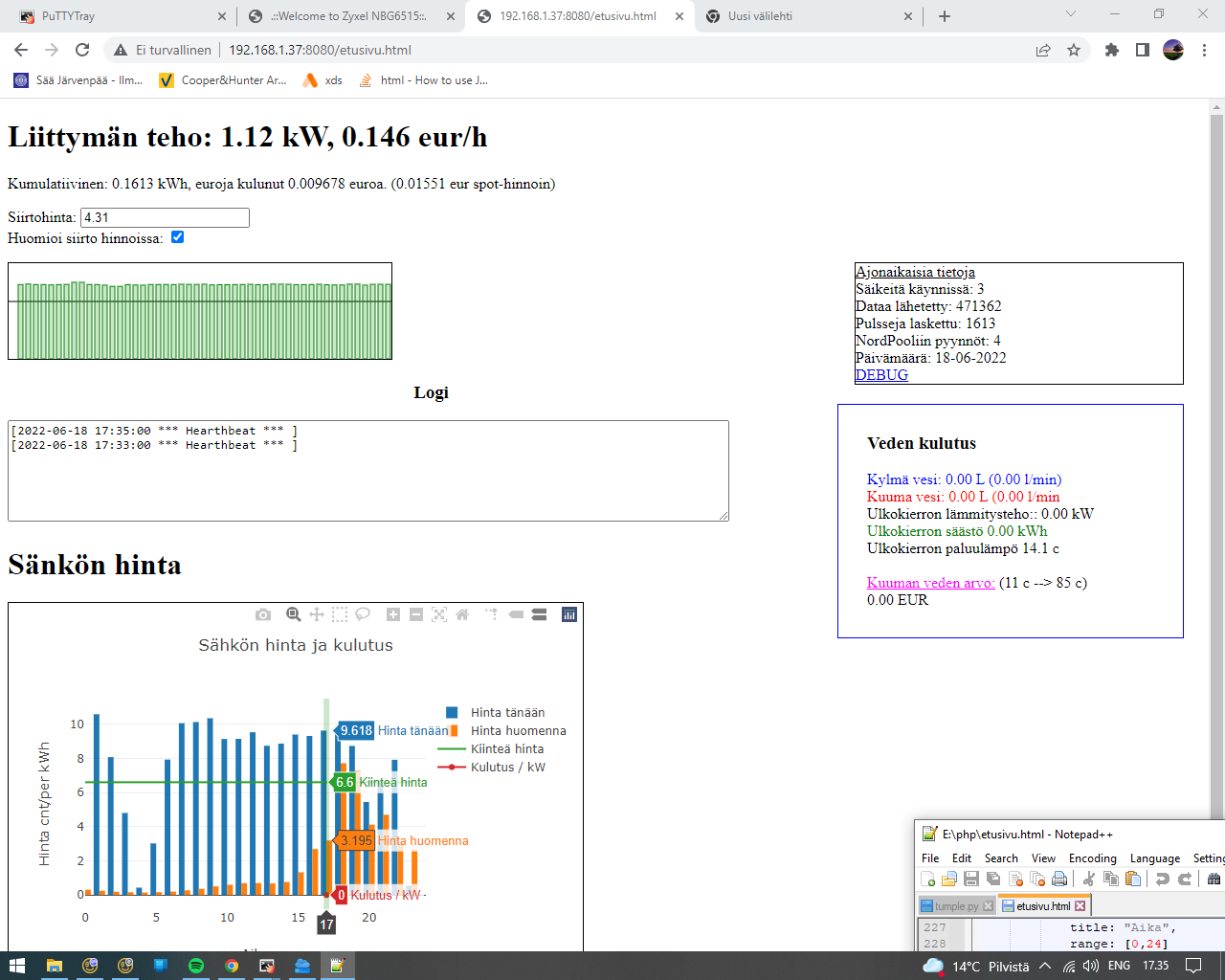Viewport: 1225px width, 980px height.
Task: Click the DEBUG link
Action: click(881, 375)
